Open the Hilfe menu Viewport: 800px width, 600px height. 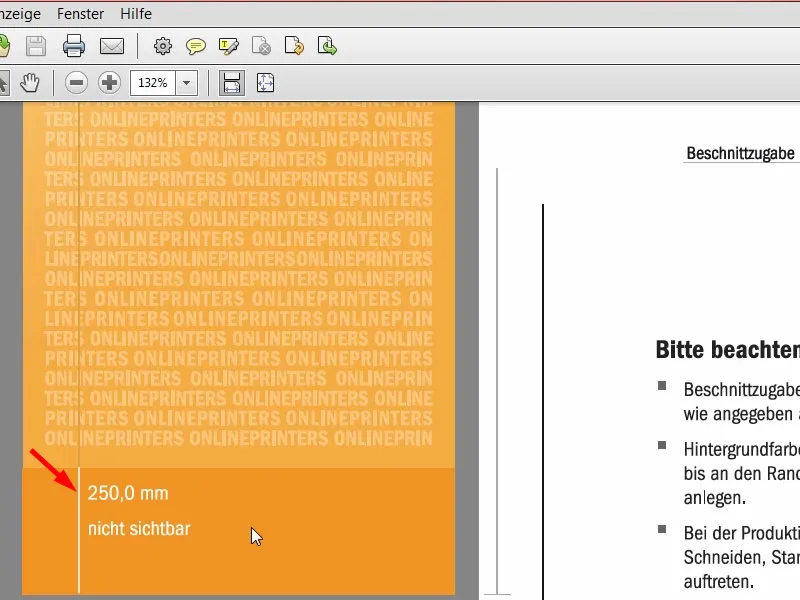pyautogui.click(x=136, y=14)
